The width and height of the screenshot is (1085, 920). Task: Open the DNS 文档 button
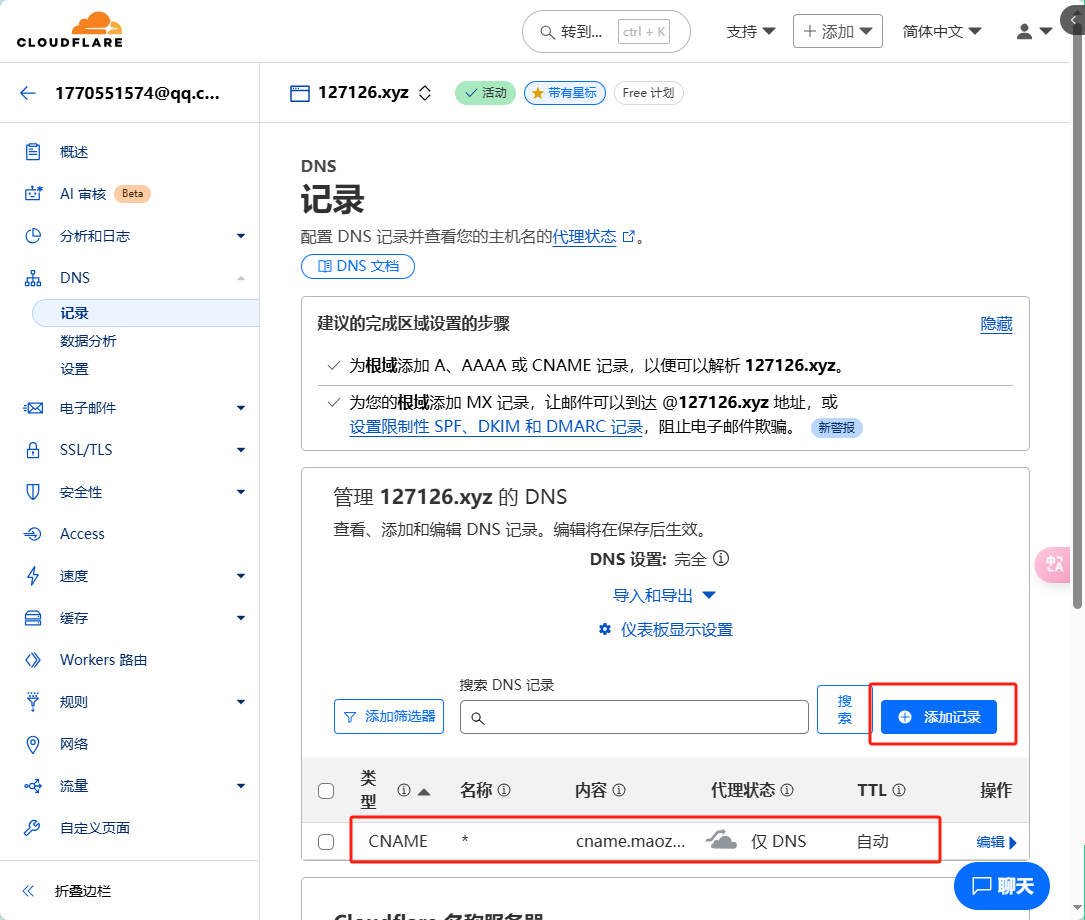point(358,266)
